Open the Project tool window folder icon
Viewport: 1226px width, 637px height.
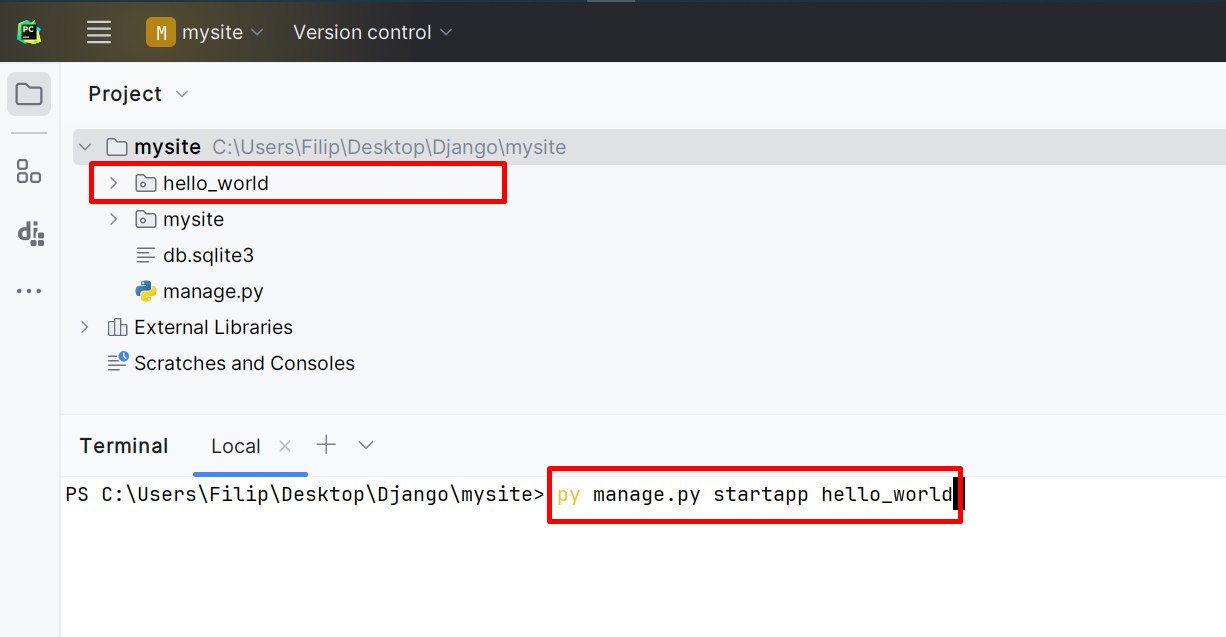point(28,93)
